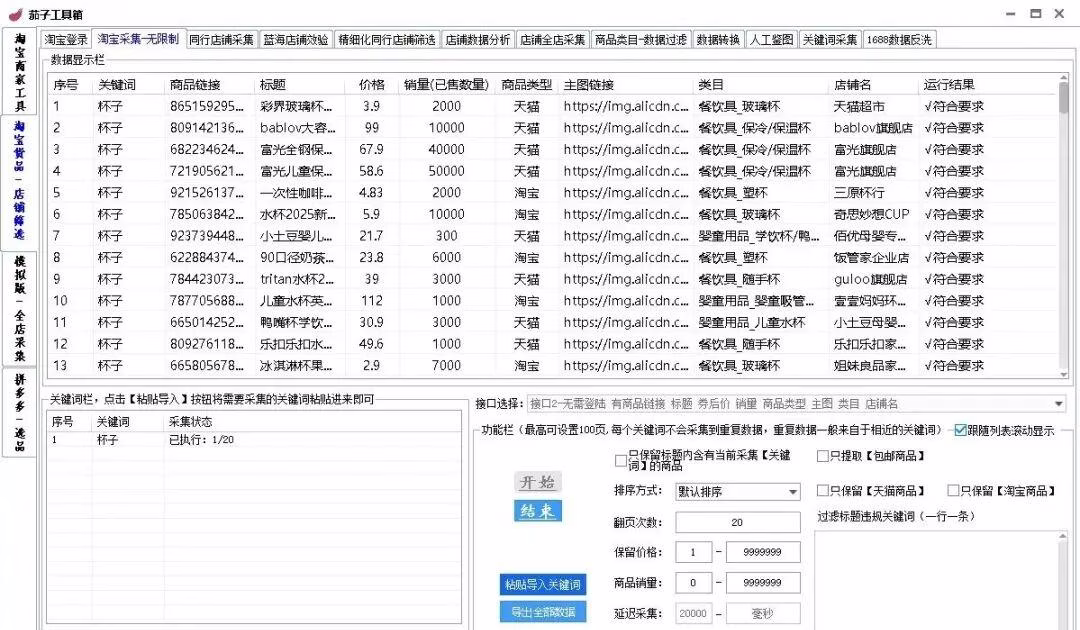Enable 只提取【包邮商品】 checkbox
Viewport: 1080px width, 630px height.
(823, 456)
